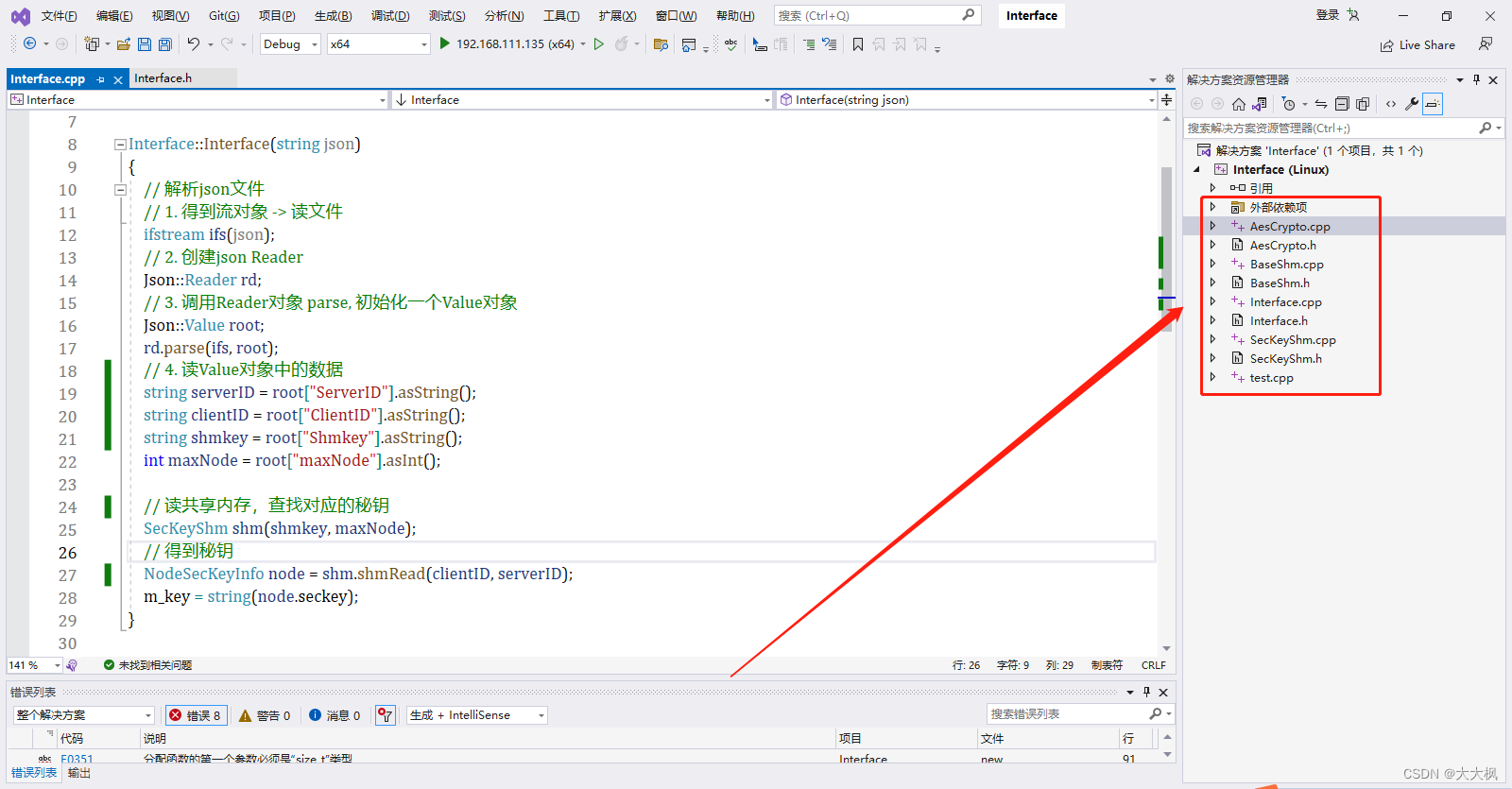This screenshot has width=1512, height=789.
Task: Open the 调试(D) menu
Action: [x=390, y=16]
